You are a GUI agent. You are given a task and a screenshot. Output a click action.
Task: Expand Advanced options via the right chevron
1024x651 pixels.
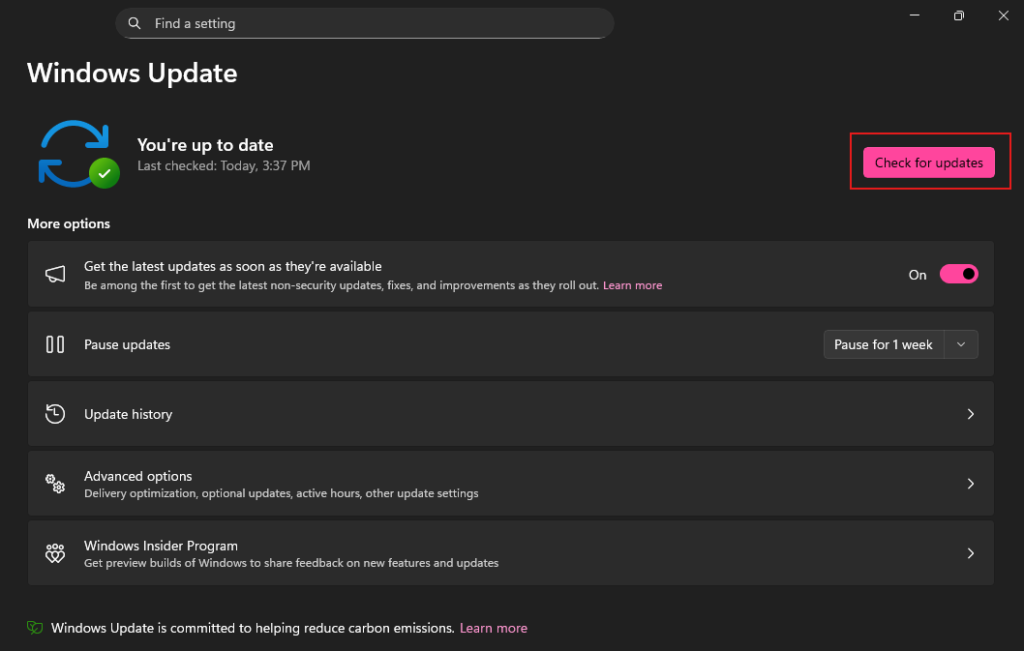pos(970,483)
